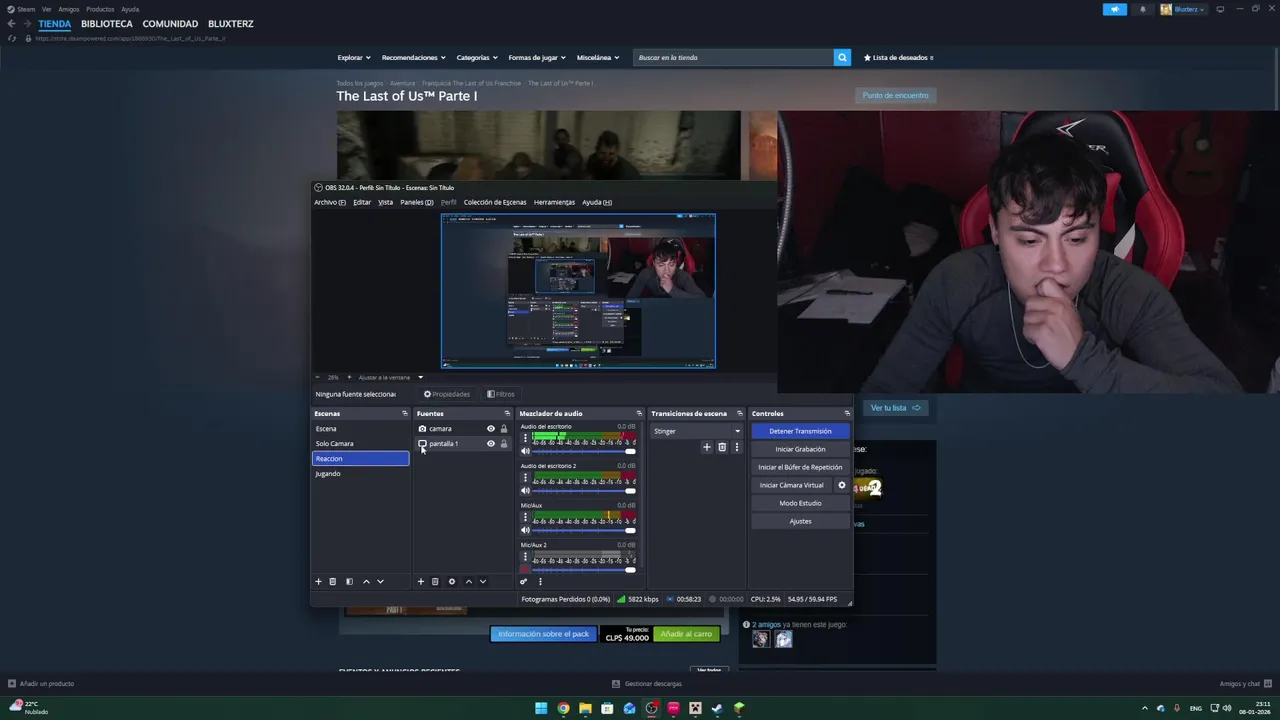The image size is (1280, 720).
Task: Open the Windows Start menu
Action: point(541,708)
